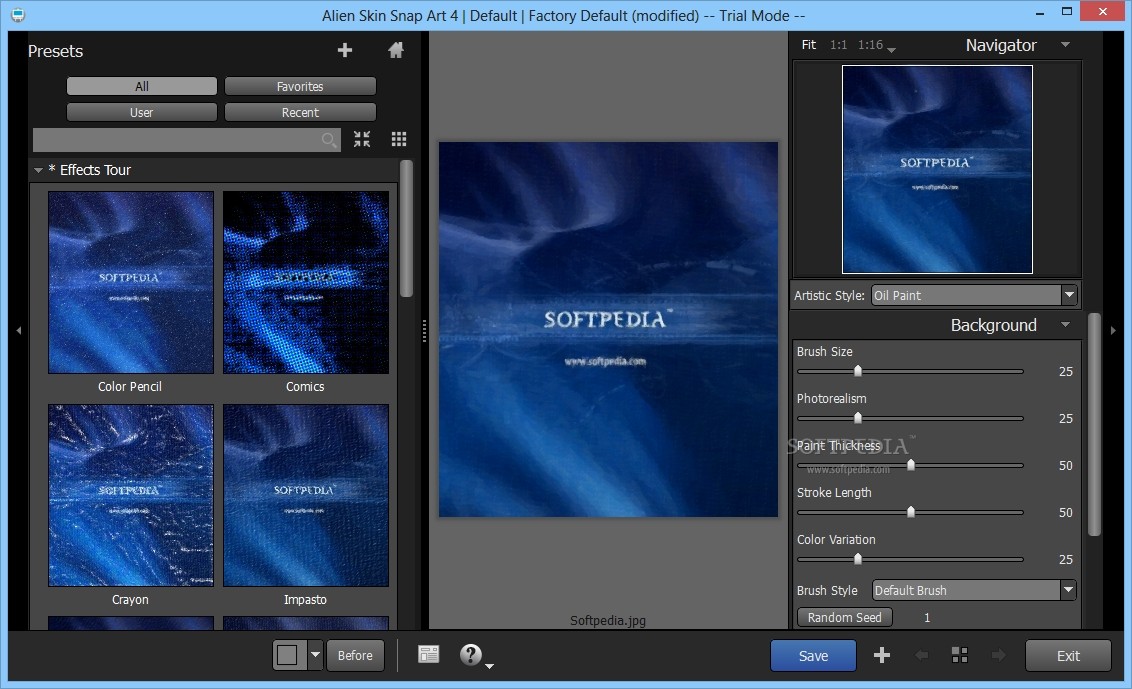Go to next image arrow
Viewport: 1132px width, 689px height.
(998, 655)
